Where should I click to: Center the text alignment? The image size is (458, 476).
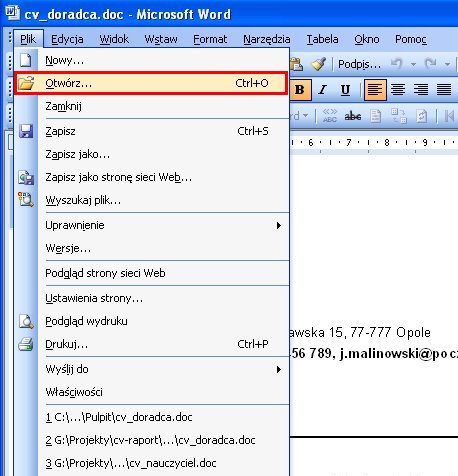[x=398, y=90]
